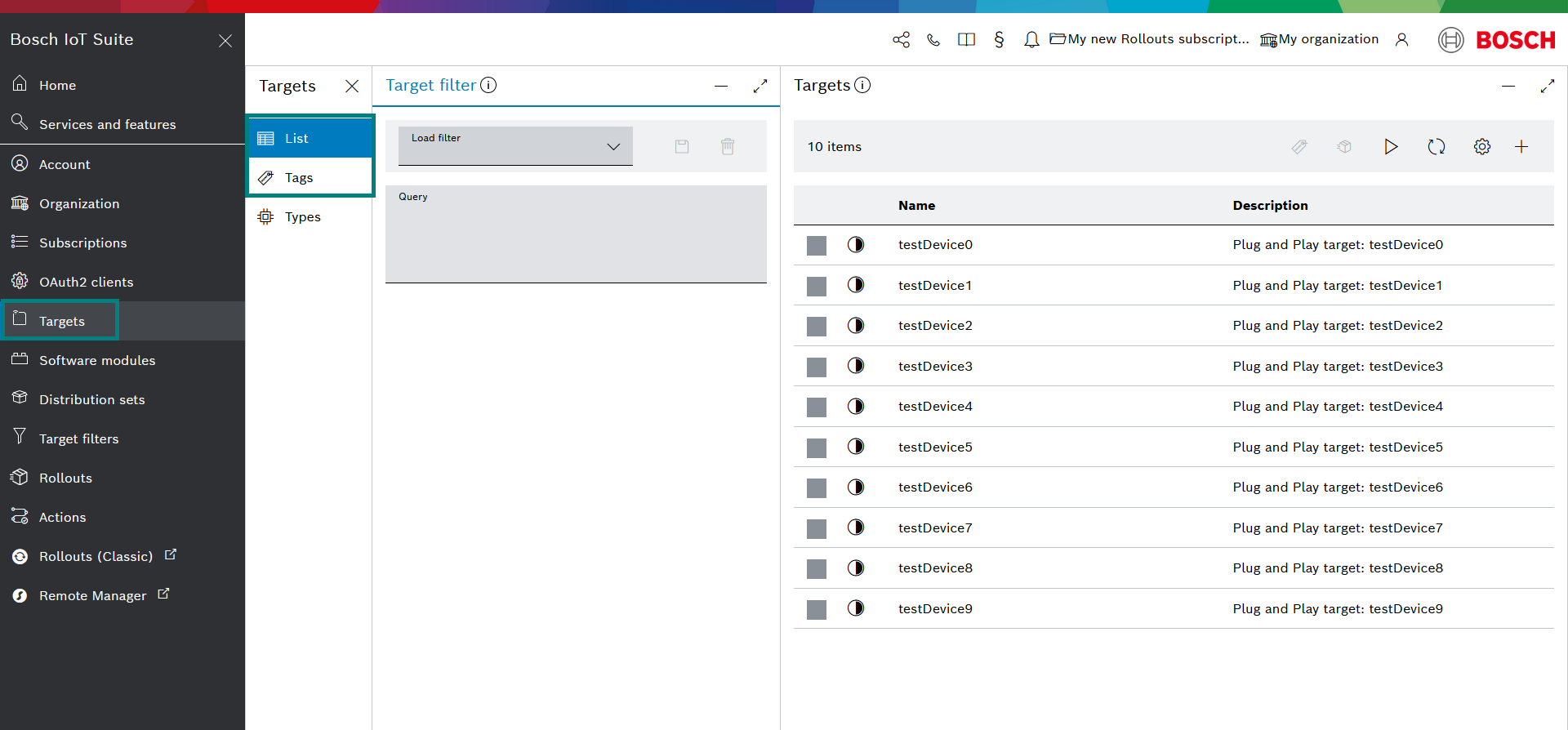Click the share icon in the header
The image size is (1568, 730).
click(x=901, y=39)
